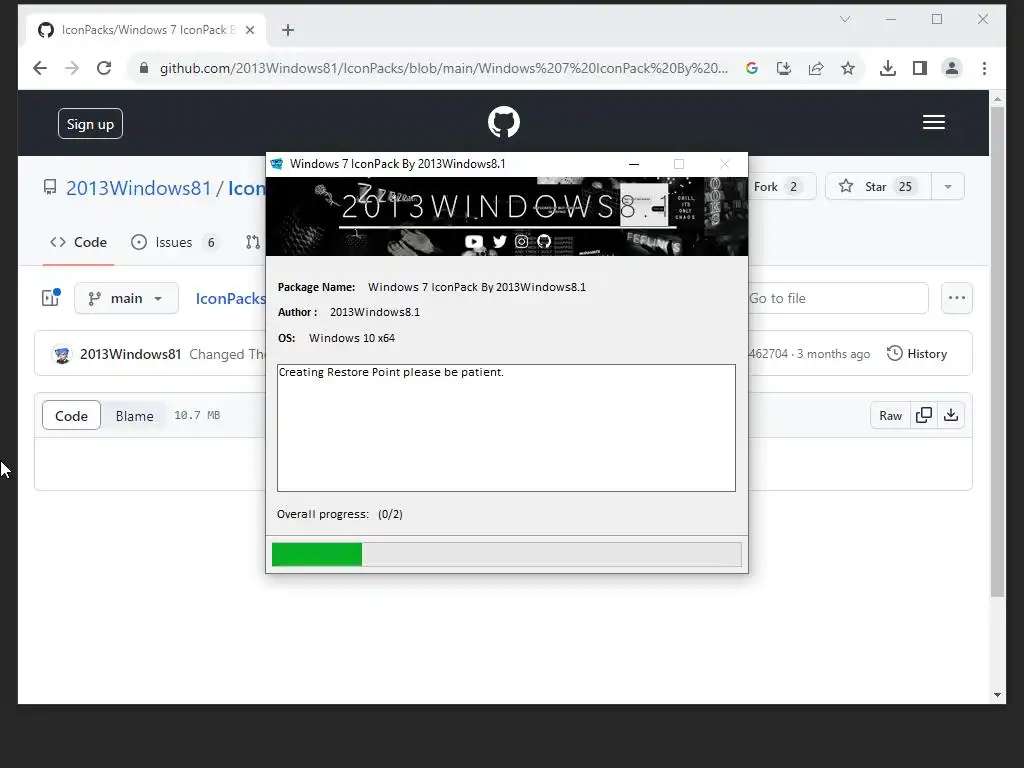Viewport: 1024px width, 768px height.
Task: Click the install app icon in address bar
Action: [784, 68]
